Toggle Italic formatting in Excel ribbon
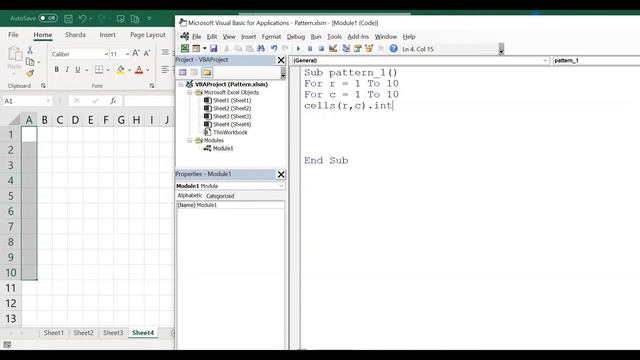The width and height of the screenshot is (640, 360). click(67, 70)
